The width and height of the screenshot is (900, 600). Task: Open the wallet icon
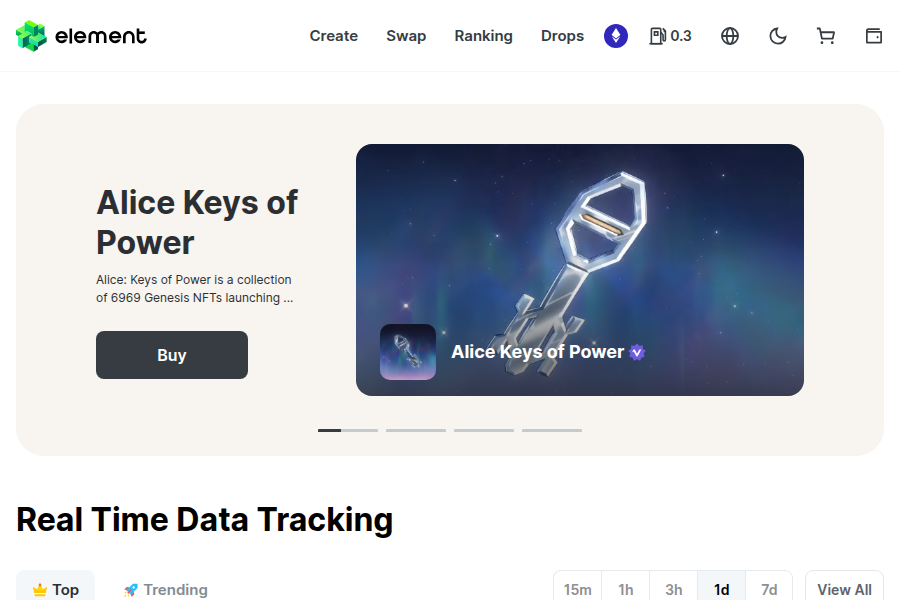tap(874, 36)
